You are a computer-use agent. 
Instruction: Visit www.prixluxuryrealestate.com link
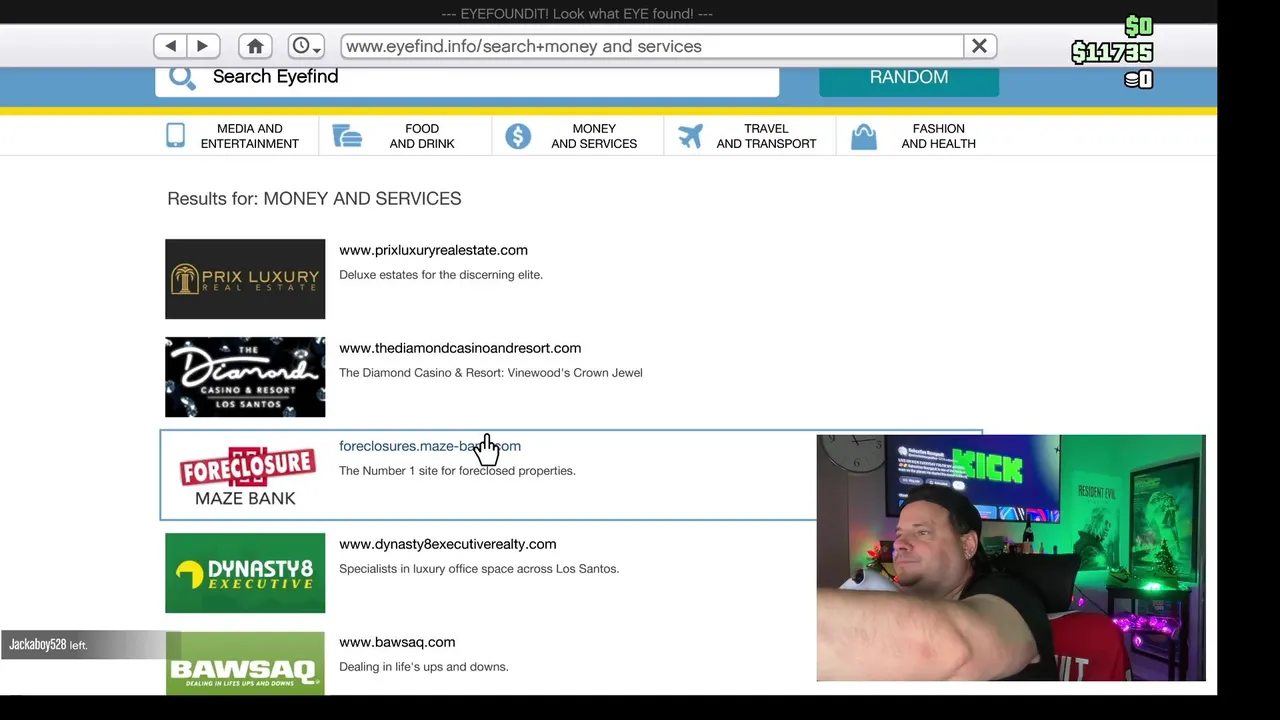[433, 250]
